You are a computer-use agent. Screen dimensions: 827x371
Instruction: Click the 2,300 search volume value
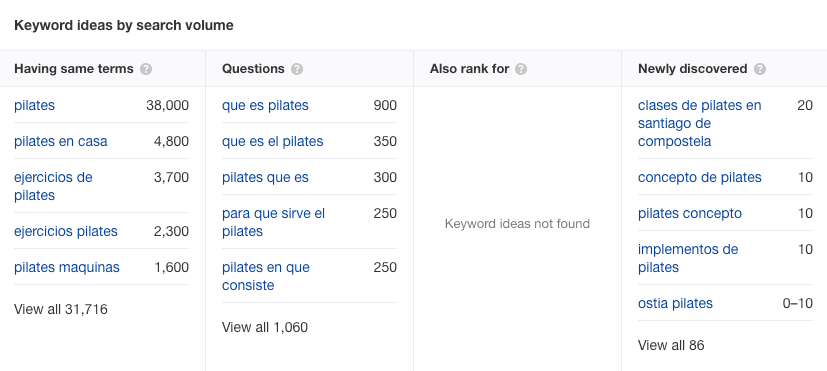pos(171,231)
